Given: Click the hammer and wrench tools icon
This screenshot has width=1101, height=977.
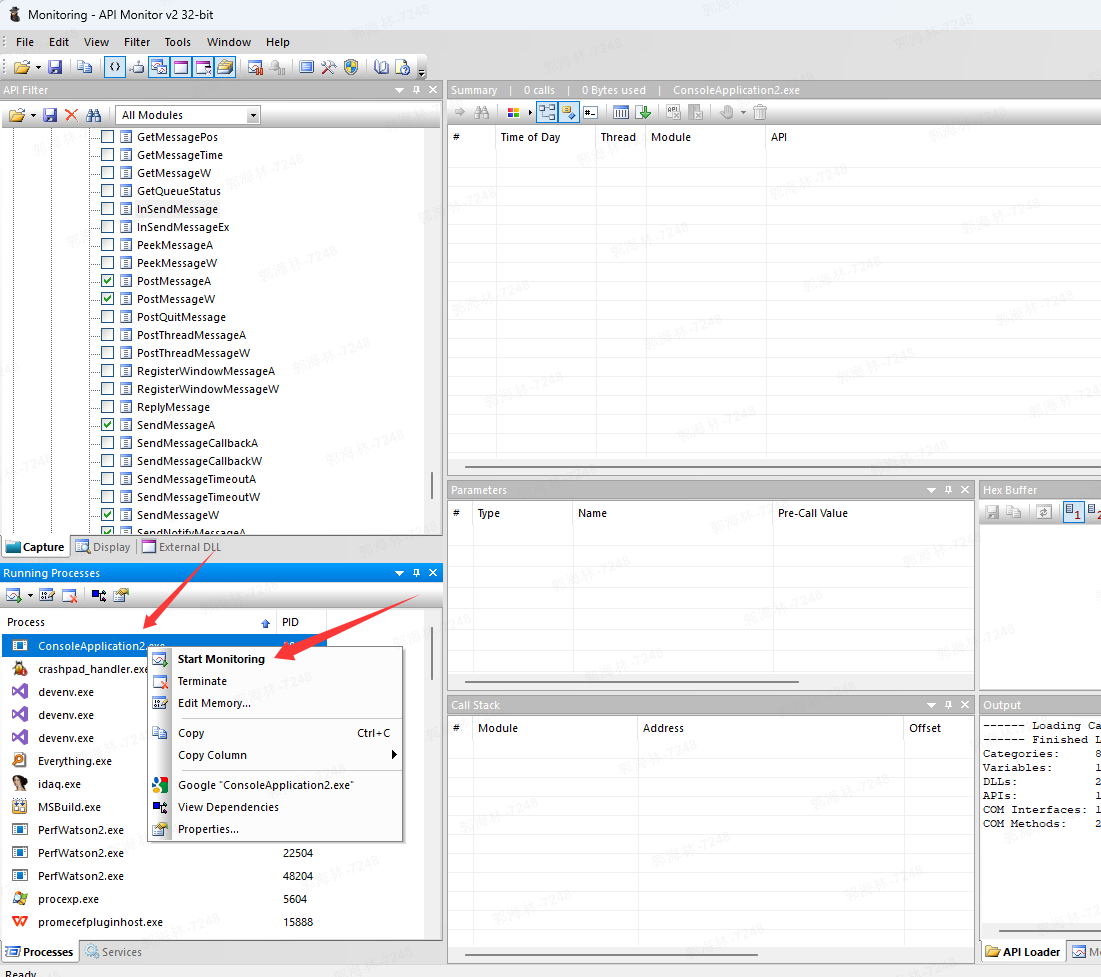Looking at the screenshot, I should 329,67.
